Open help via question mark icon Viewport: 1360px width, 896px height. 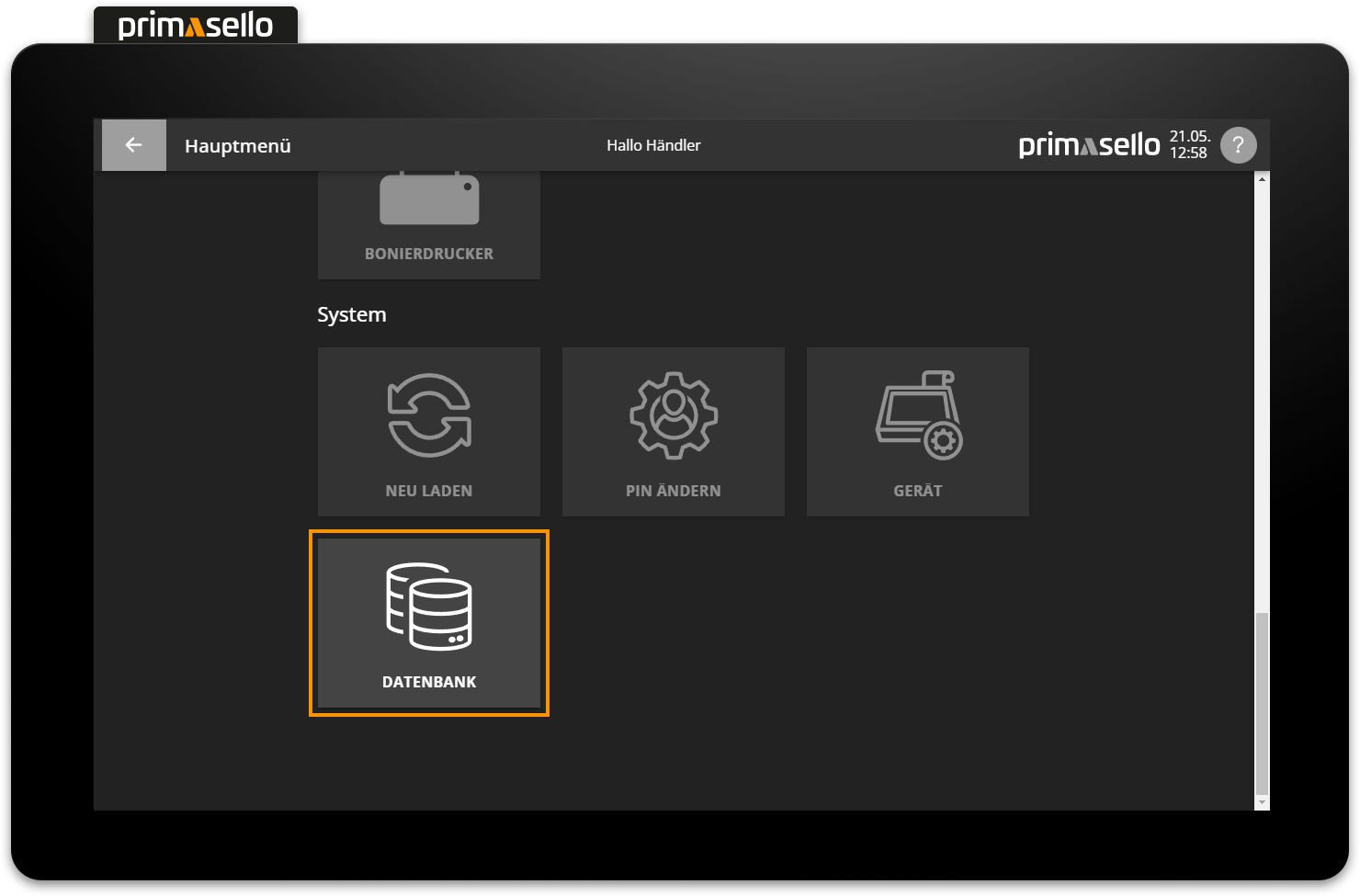(x=1238, y=145)
